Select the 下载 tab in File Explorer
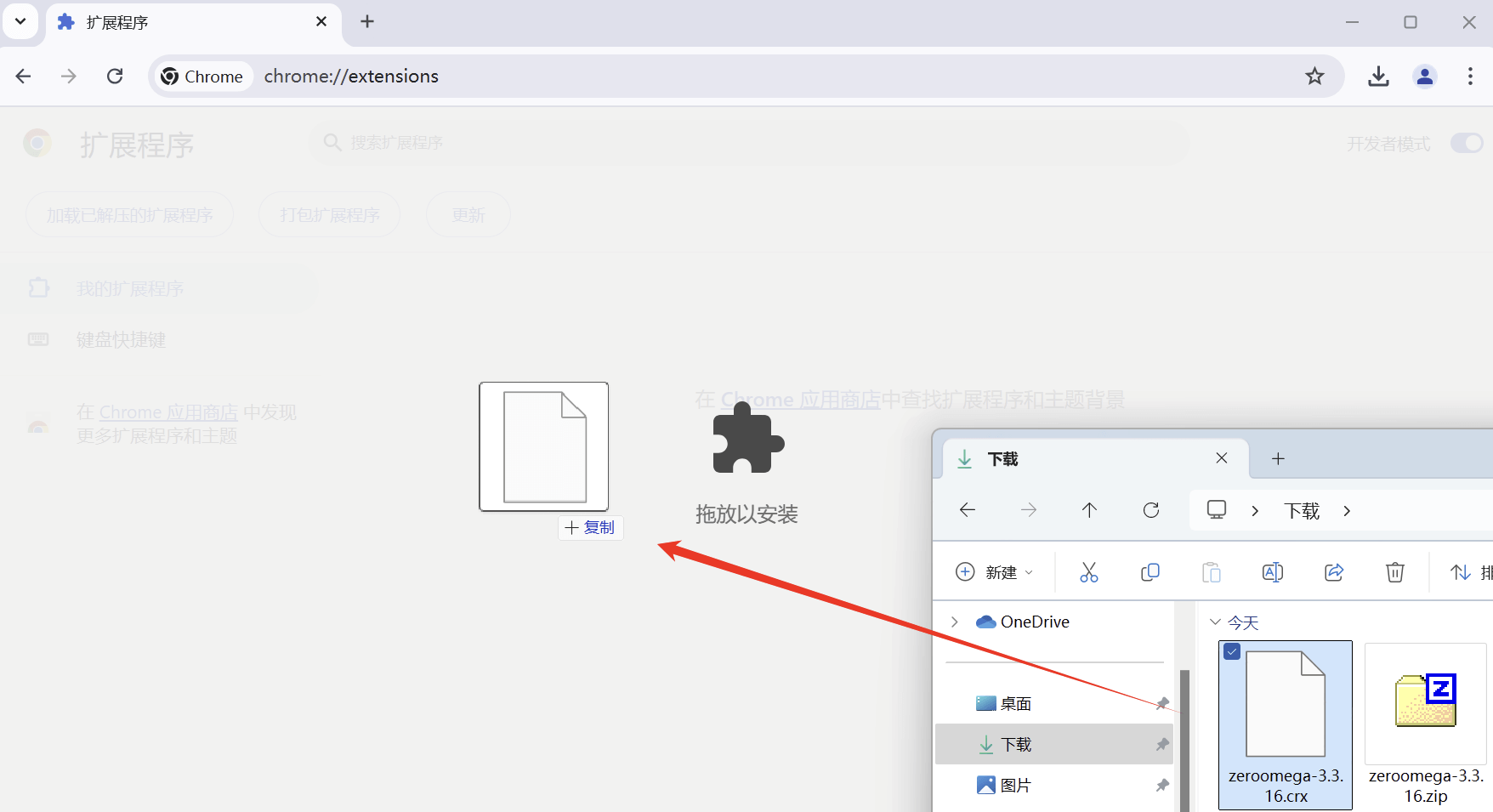 point(1096,459)
